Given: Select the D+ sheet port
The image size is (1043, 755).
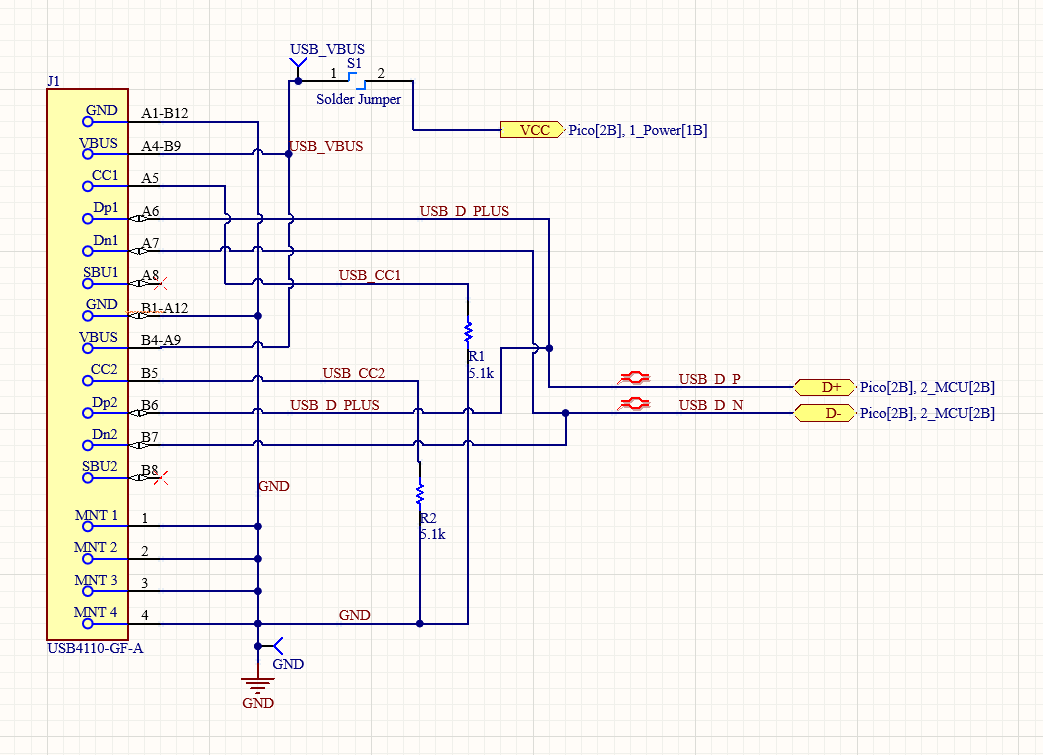Looking at the screenshot, I should [825, 387].
